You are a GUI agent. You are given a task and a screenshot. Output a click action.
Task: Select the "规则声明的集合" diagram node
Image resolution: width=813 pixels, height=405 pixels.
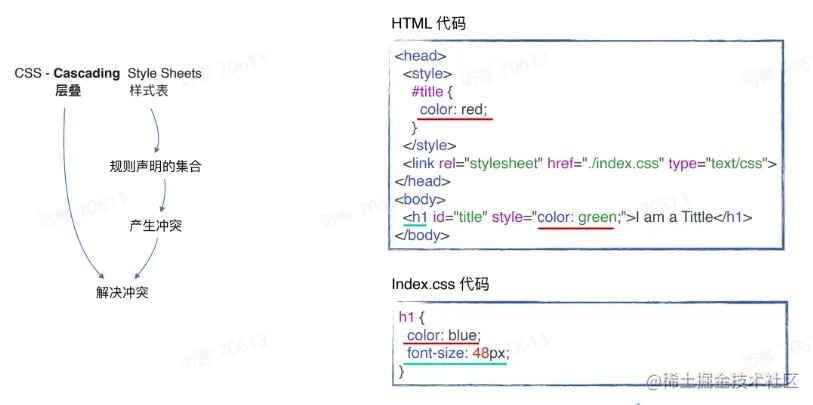pos(155,167)
